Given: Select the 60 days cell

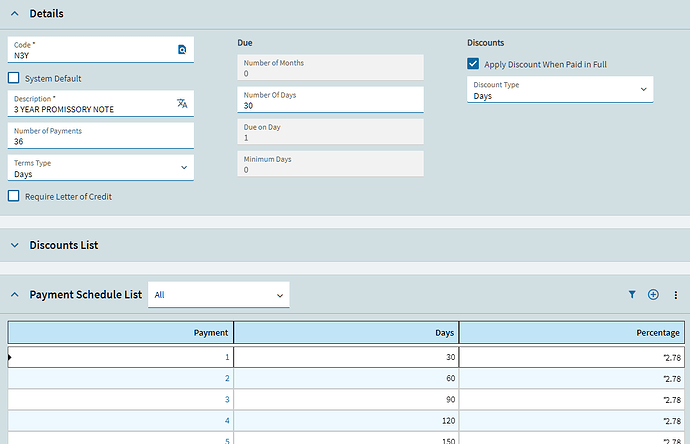Looking at the screenshot, I should pos(346,378).
